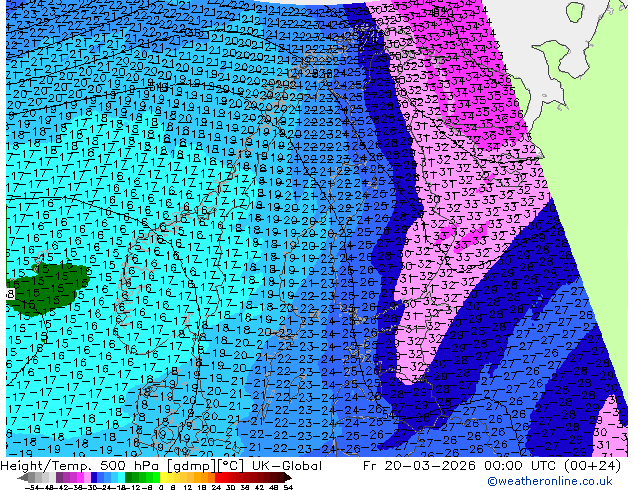Click the dark right arrow end of the color scale
The image size is (634, 490).
(x=288, y=477)
